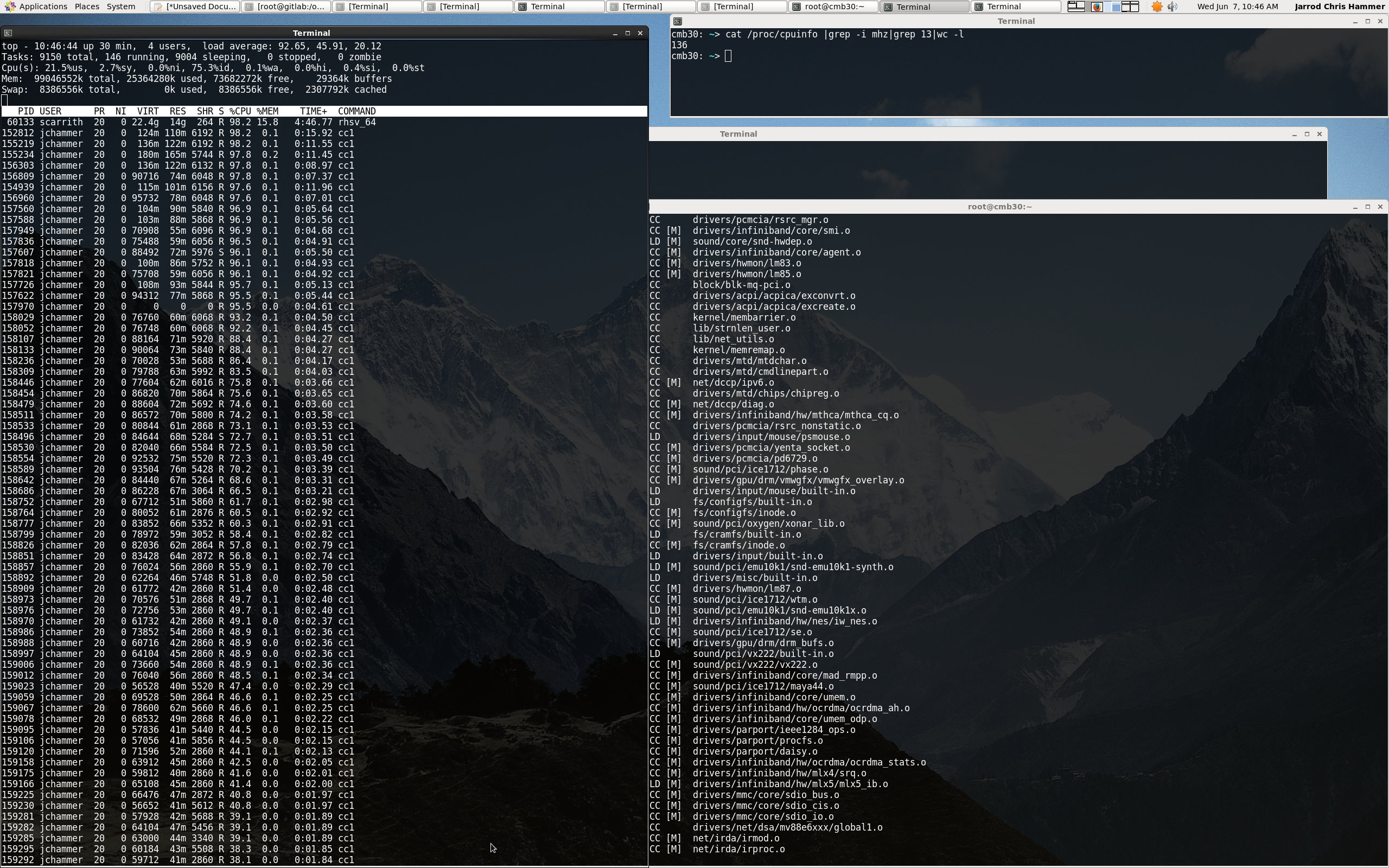The image size is (1389, 868).
Task: Switch to the *Unsaved Docu... taskbar window
Action: 195,7
